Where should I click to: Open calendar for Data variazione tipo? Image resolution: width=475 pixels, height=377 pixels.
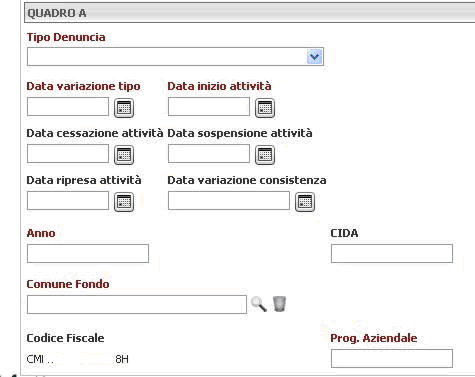[x=124, y=108]
